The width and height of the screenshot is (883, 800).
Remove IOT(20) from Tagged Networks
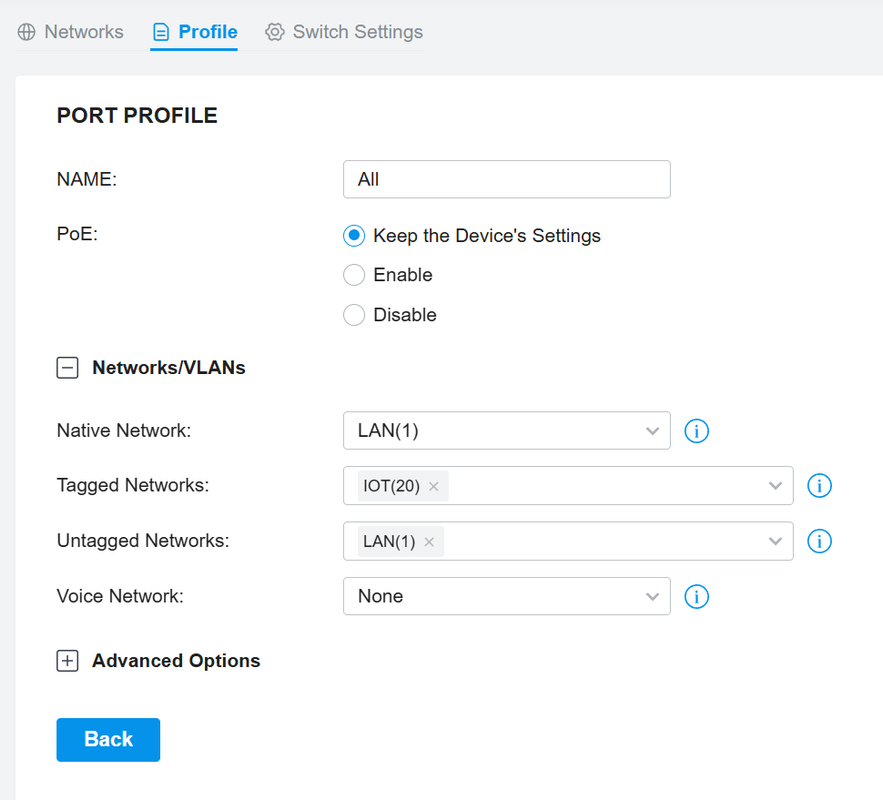point(434,486)
